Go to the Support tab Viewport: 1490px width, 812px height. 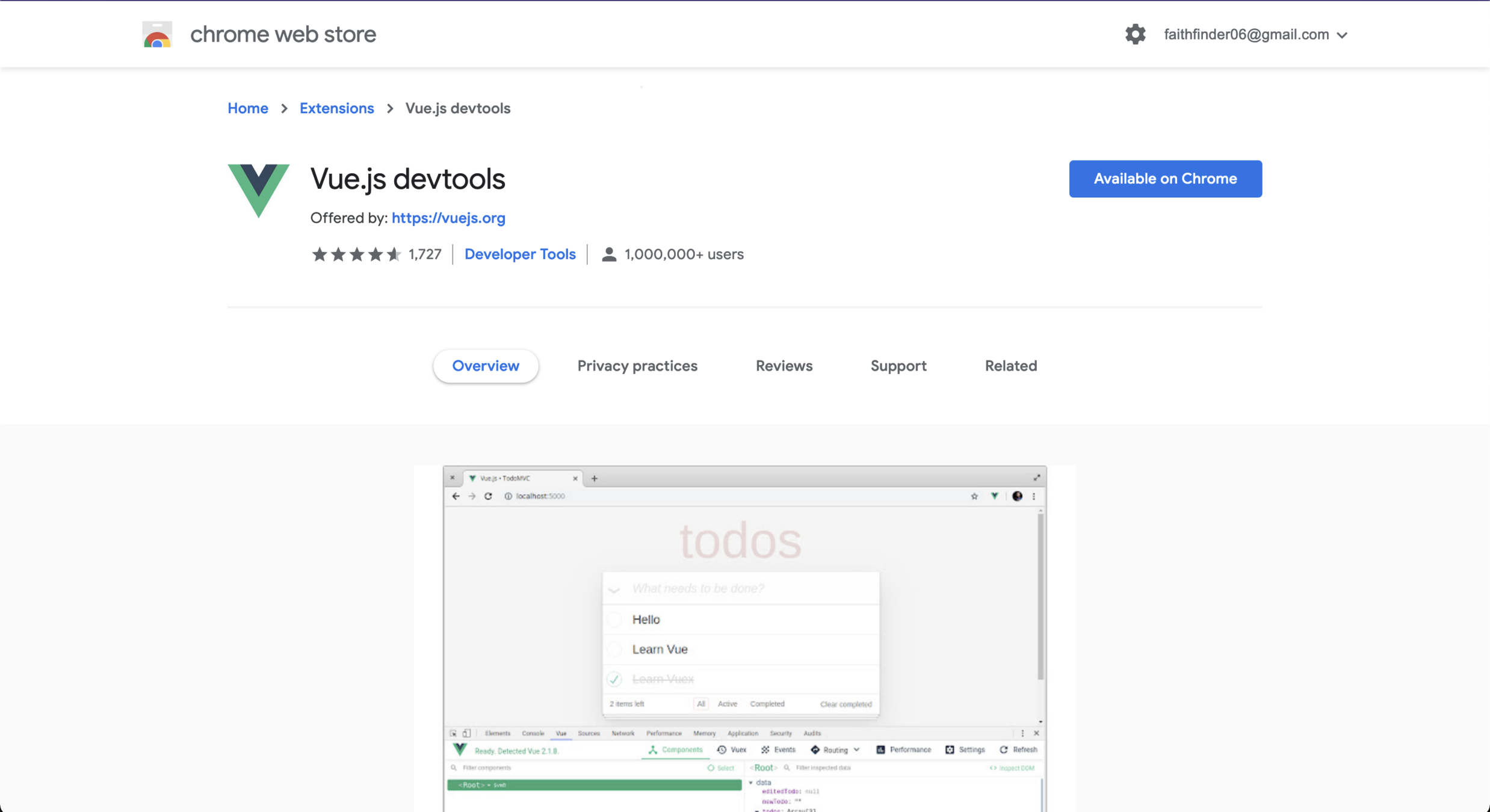(898, 366)
